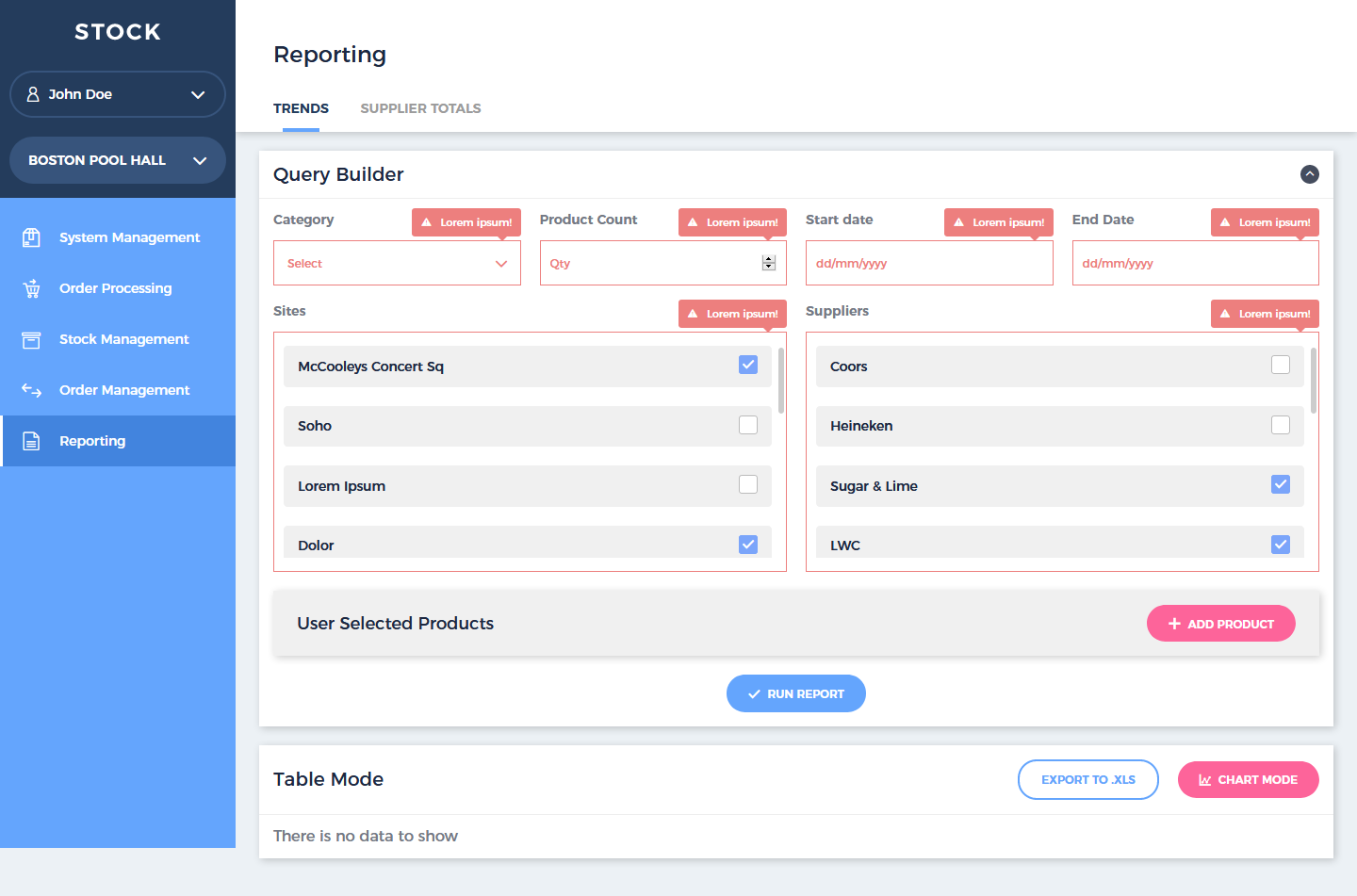Click the Order Management arrows icon
Image resolution: width=1357 pixels, height=896 pixels.
click(31, 390)
